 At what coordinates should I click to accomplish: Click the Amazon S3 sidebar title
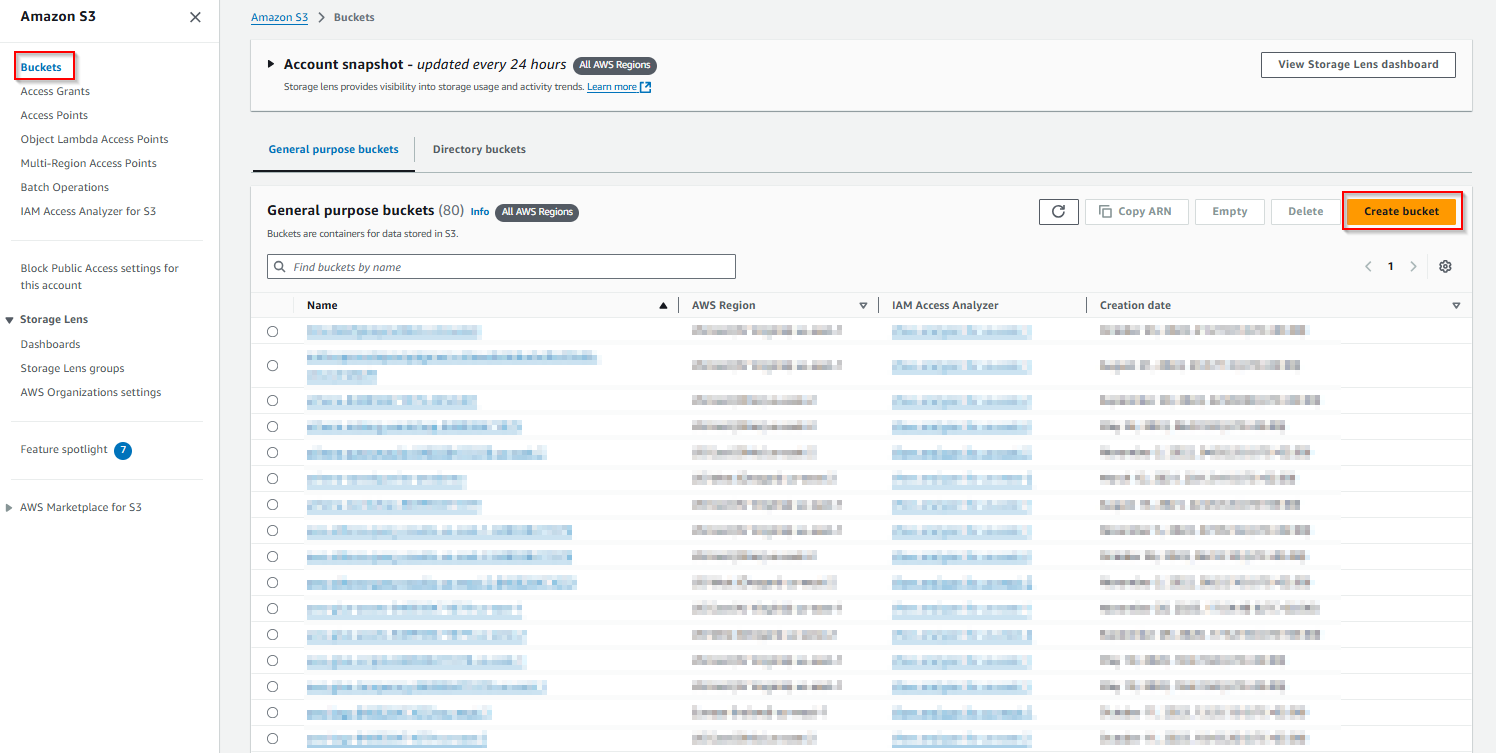58,16
